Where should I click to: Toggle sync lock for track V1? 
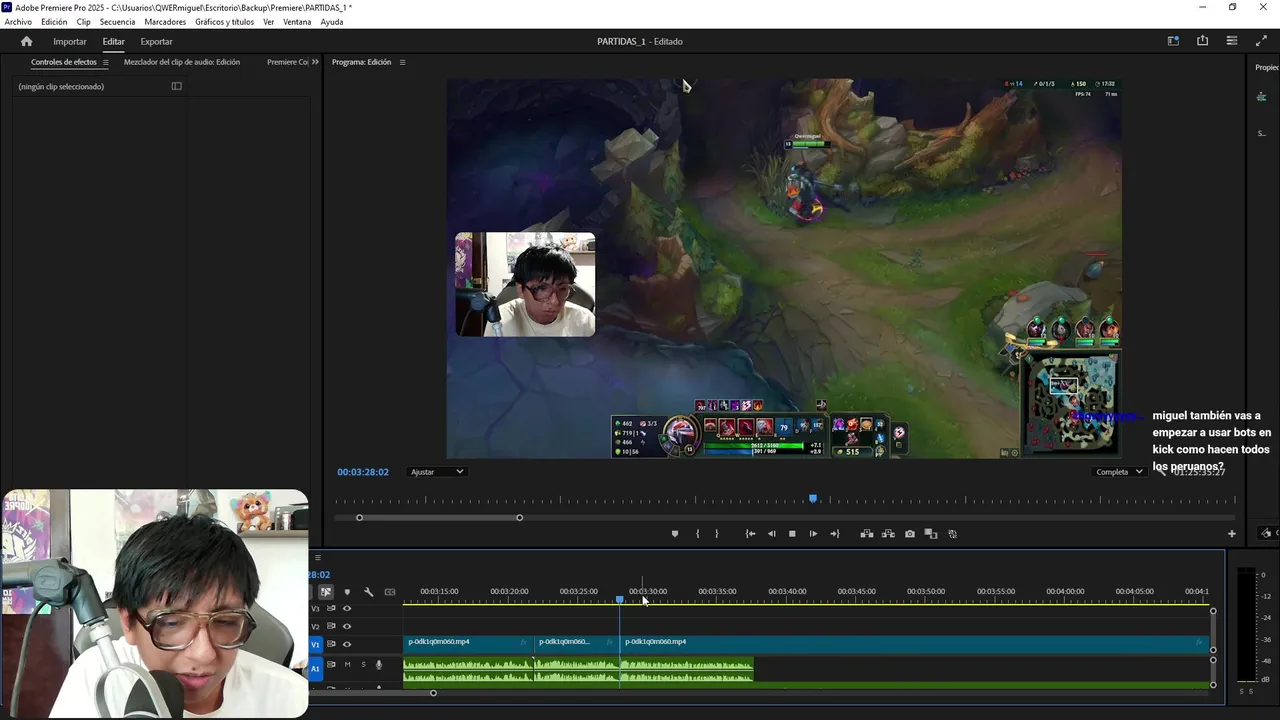coord(331,644)
